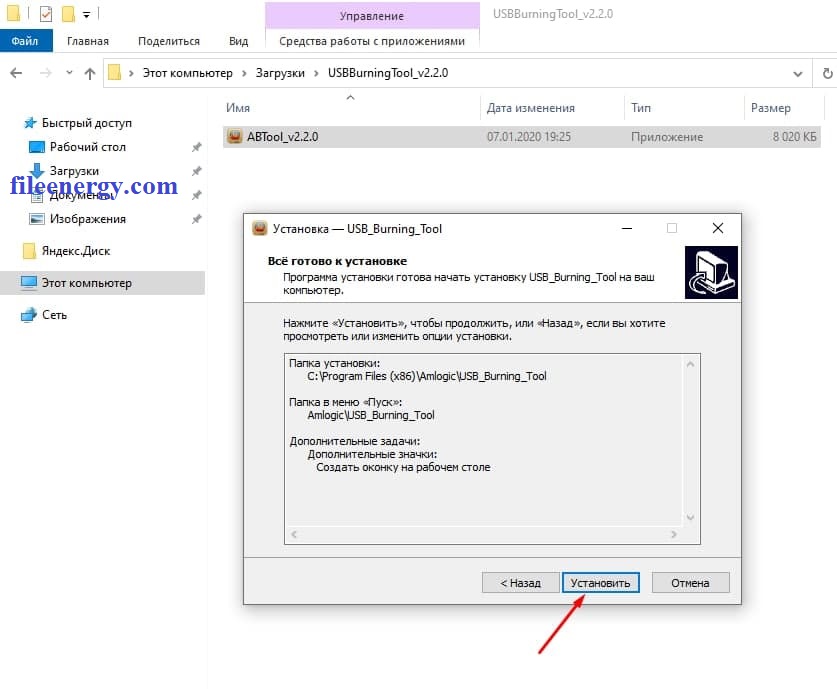
Task: Minimize the USB_Burning_Tool setup dialog
Action: [627, 228]
